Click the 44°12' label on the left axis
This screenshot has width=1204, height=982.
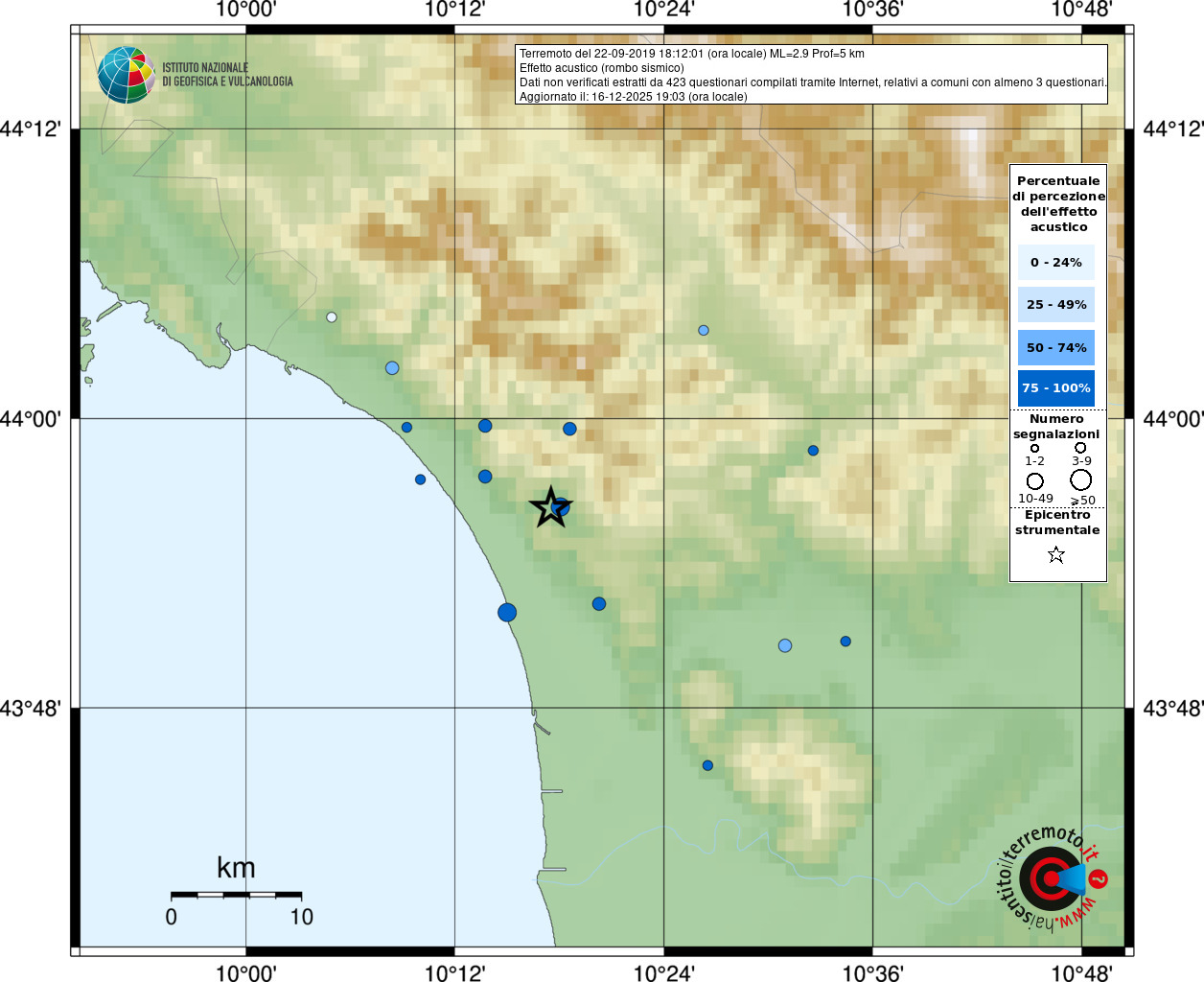(x=31, y=129)
